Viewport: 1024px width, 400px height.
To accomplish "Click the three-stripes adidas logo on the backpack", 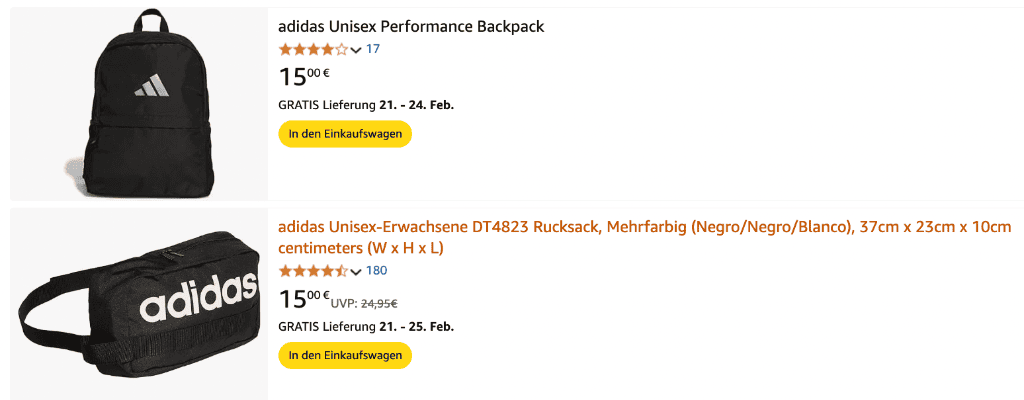I will (x=152, y=86).
